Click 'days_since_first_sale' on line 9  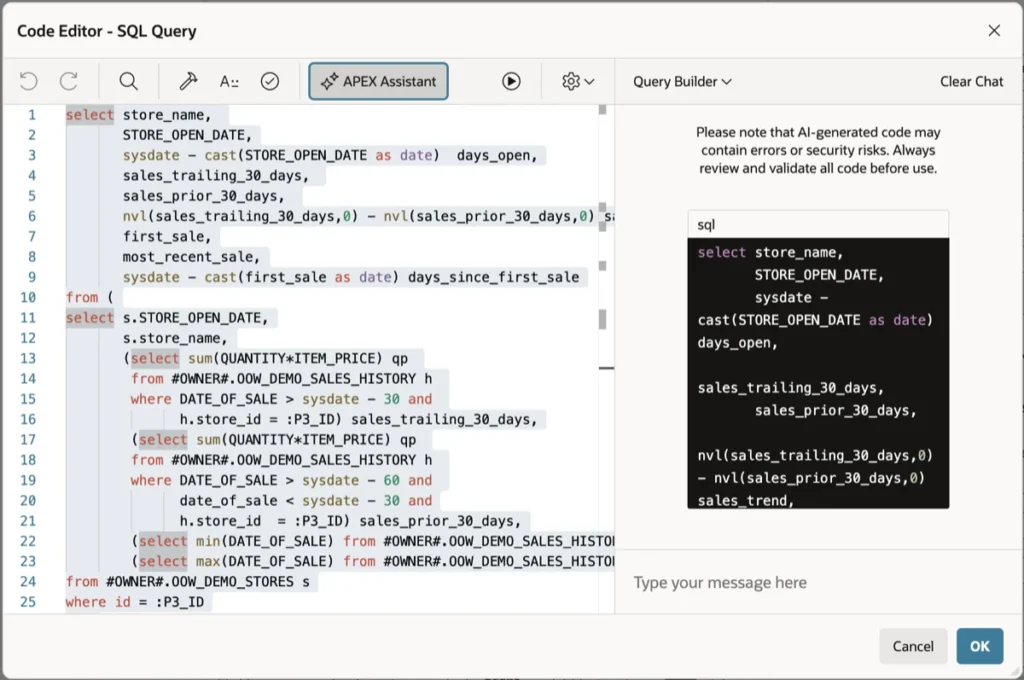point(493,277)
